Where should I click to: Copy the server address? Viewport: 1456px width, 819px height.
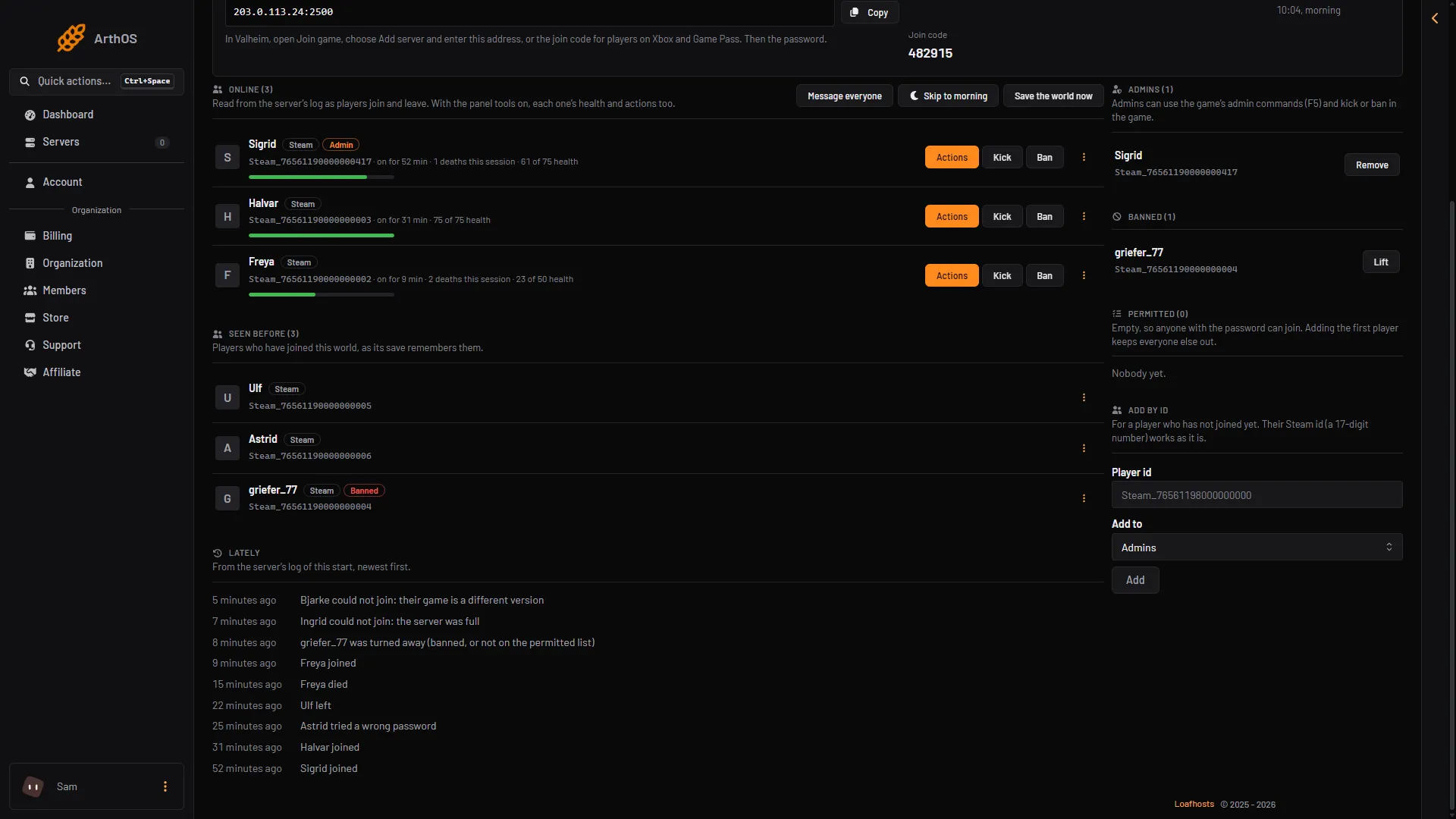coord(870,12)
